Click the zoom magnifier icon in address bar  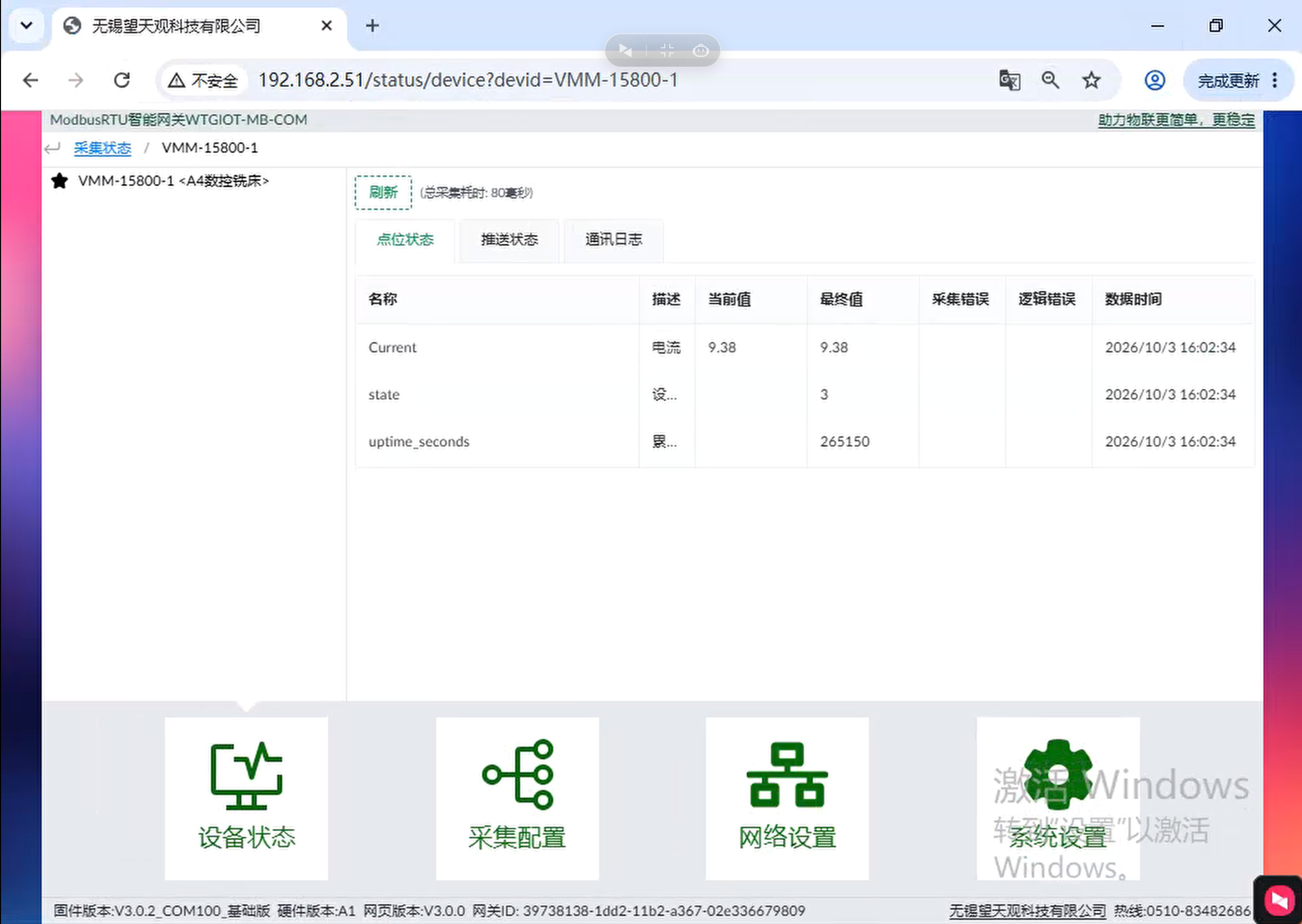point(1051,80)
